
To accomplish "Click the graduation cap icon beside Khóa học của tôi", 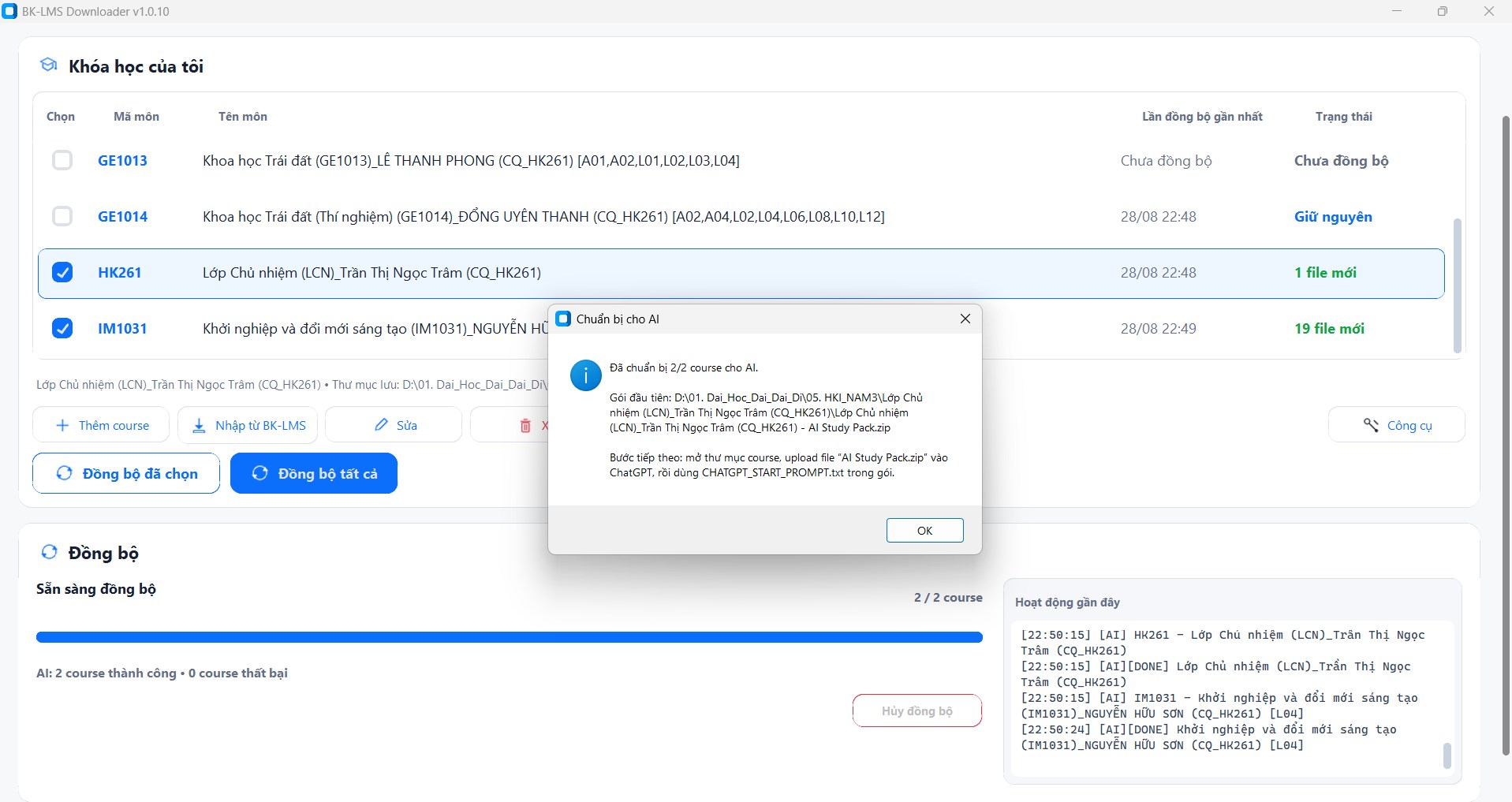I will (49, 65).
